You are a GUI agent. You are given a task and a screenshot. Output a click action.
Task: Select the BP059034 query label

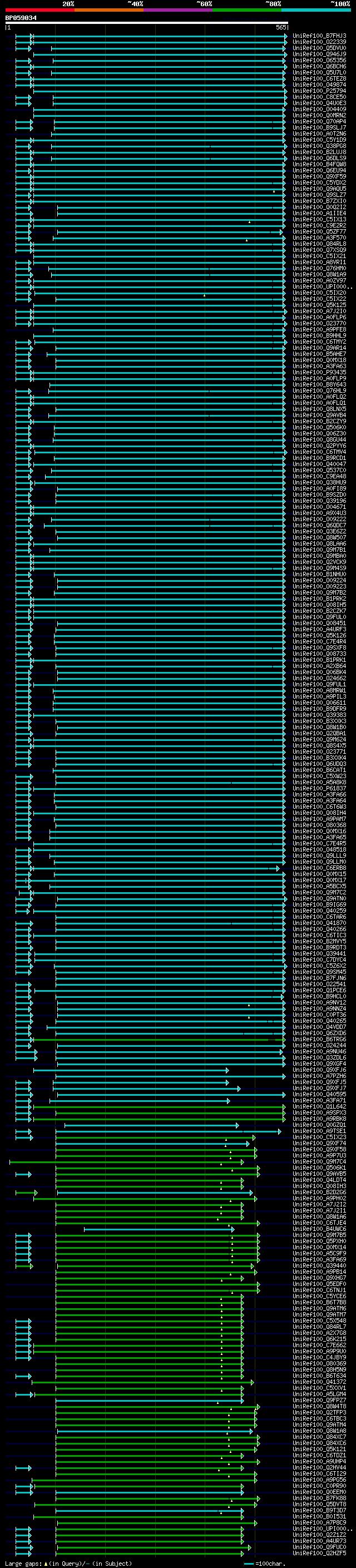[x=21, y=18]
